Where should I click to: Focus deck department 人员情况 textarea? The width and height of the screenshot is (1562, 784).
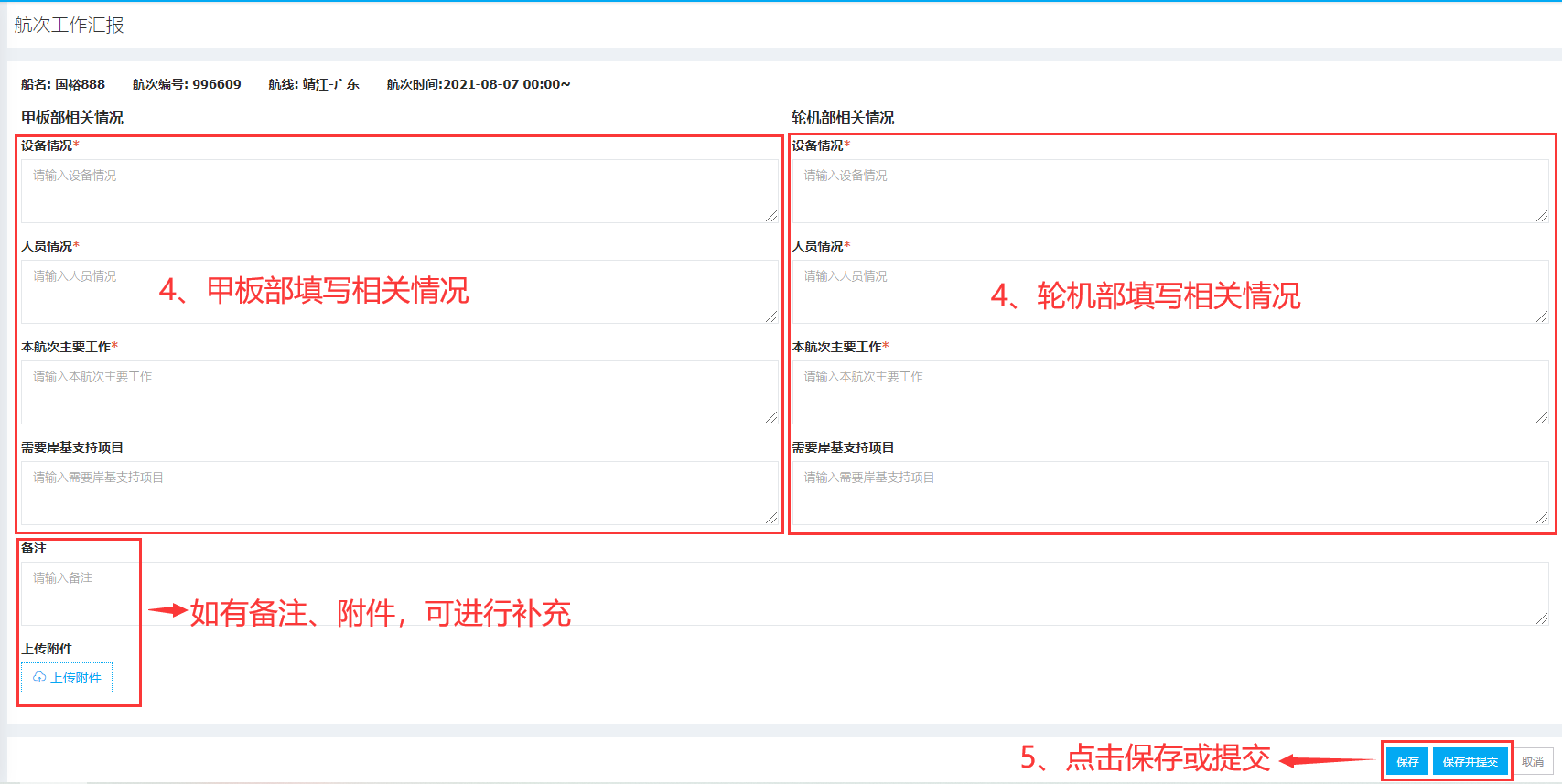click(400, 292)
